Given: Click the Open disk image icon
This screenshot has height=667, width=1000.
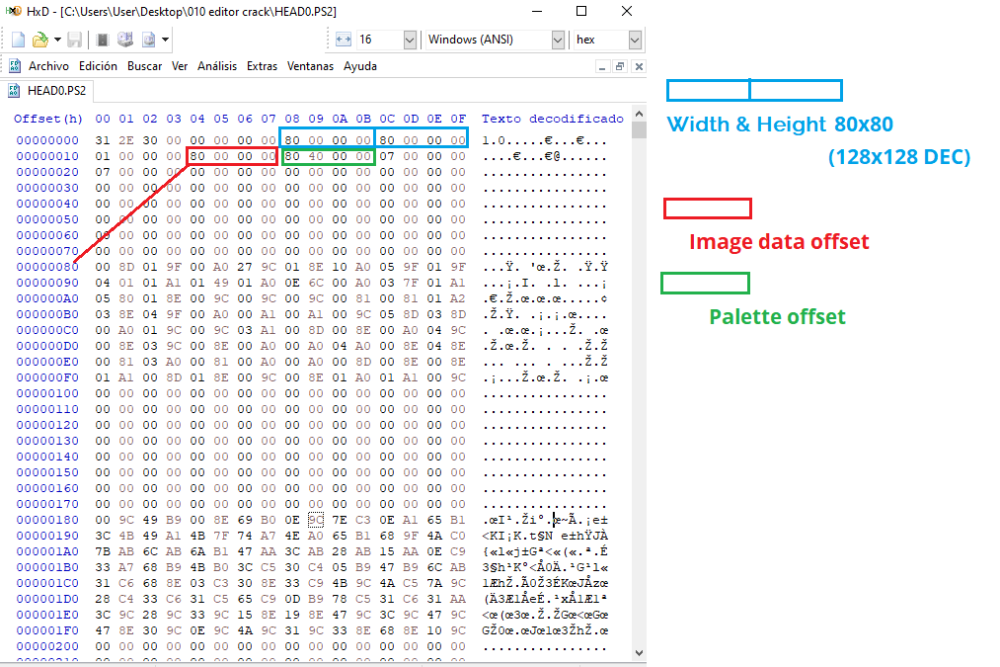Looking at the screenshot, I should (148, 40).
